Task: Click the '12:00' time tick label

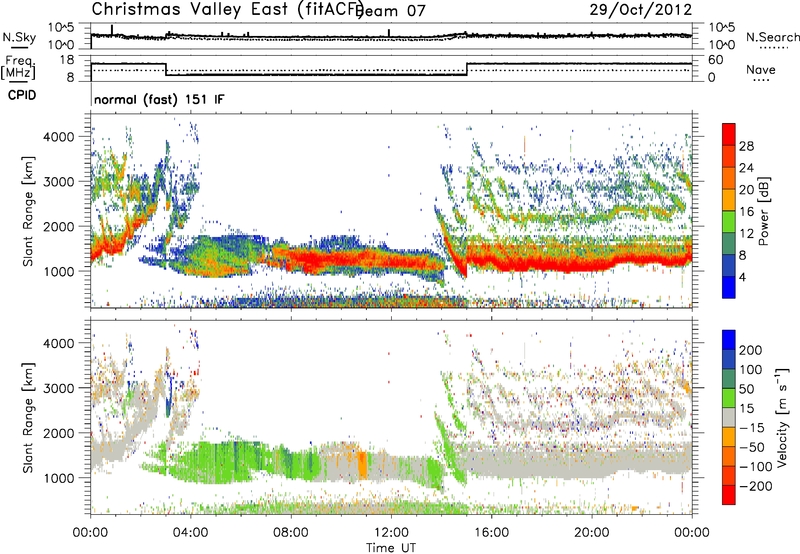Action: tap(391, 533)
